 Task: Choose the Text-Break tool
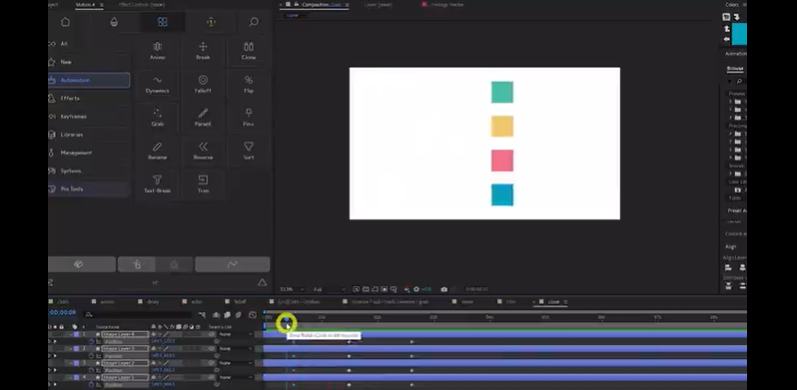point(158,184)
